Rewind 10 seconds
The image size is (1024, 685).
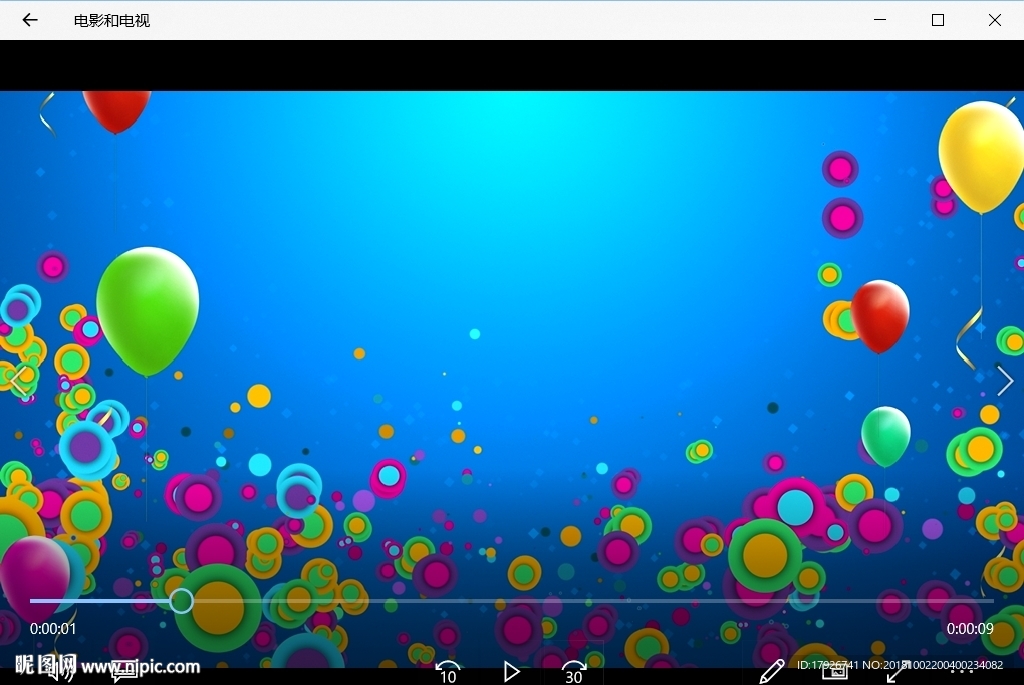[x=448, y=672]
